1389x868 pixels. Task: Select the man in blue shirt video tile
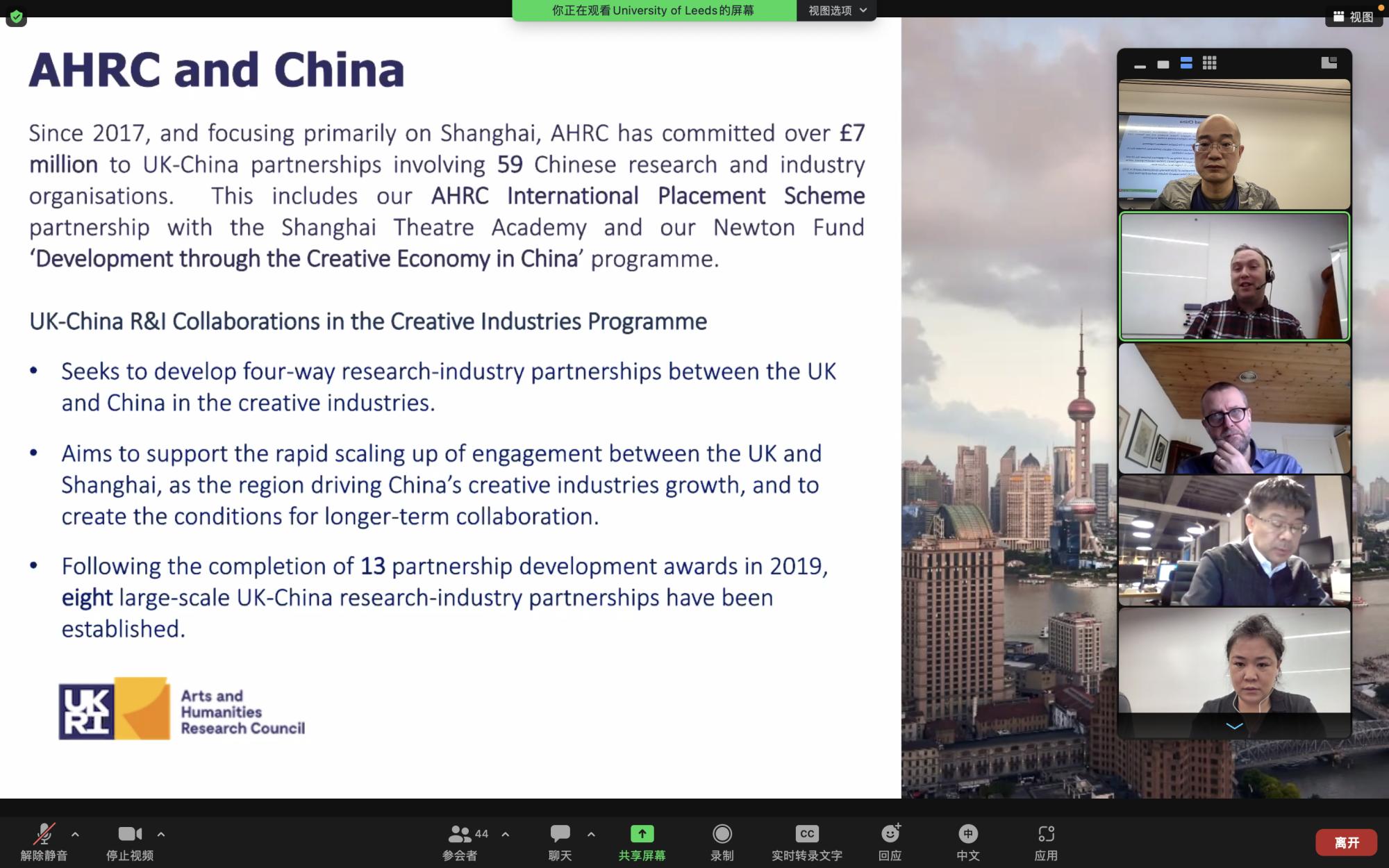[1234, 408]
